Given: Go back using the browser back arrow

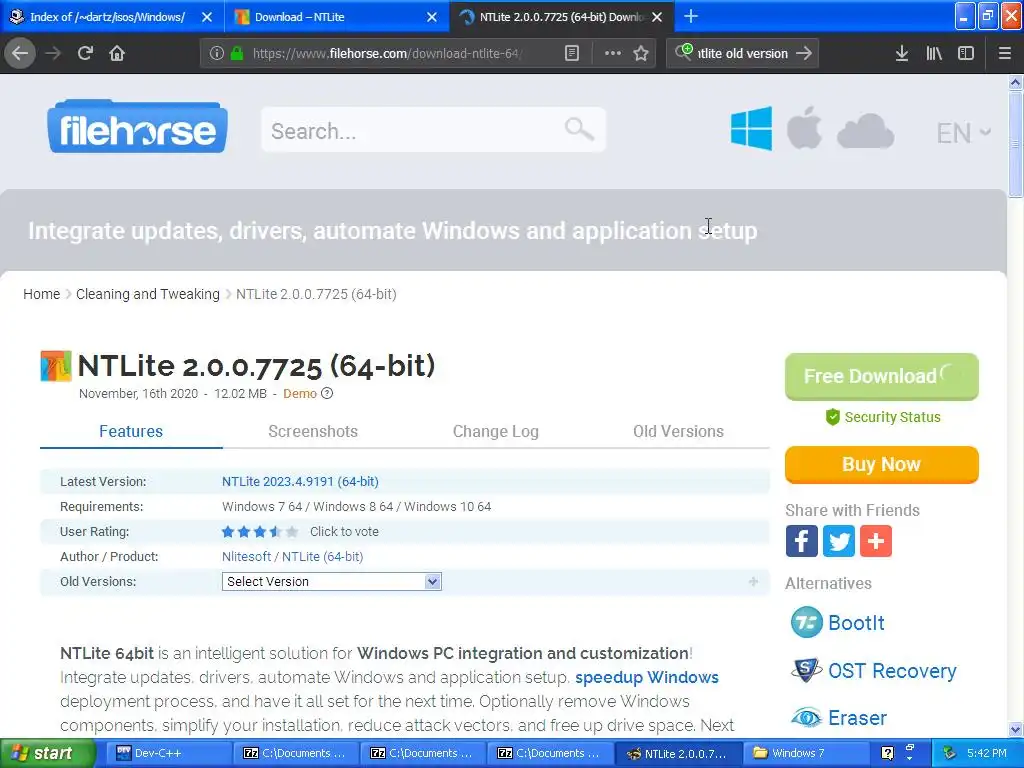Looking at the screenshot, I should click(20, 53).
